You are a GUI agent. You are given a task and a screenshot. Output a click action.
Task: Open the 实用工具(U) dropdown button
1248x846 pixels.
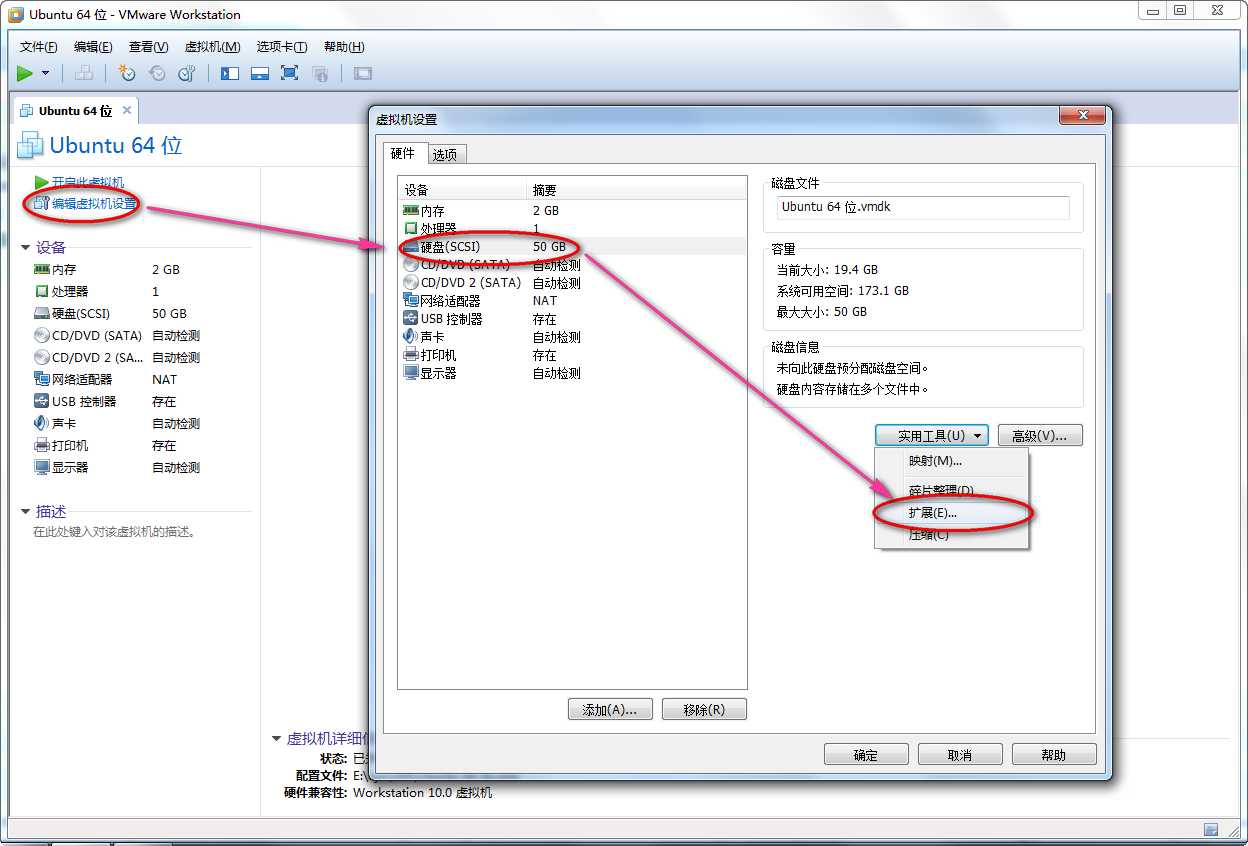click(932, 436)
